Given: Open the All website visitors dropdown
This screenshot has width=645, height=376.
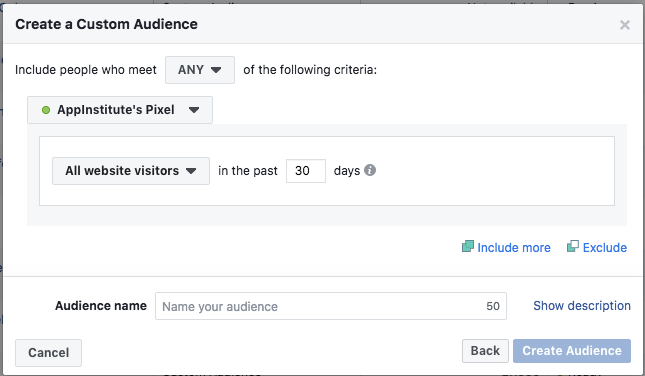Looking at the screenshot, I should click(x=131, y=171).
